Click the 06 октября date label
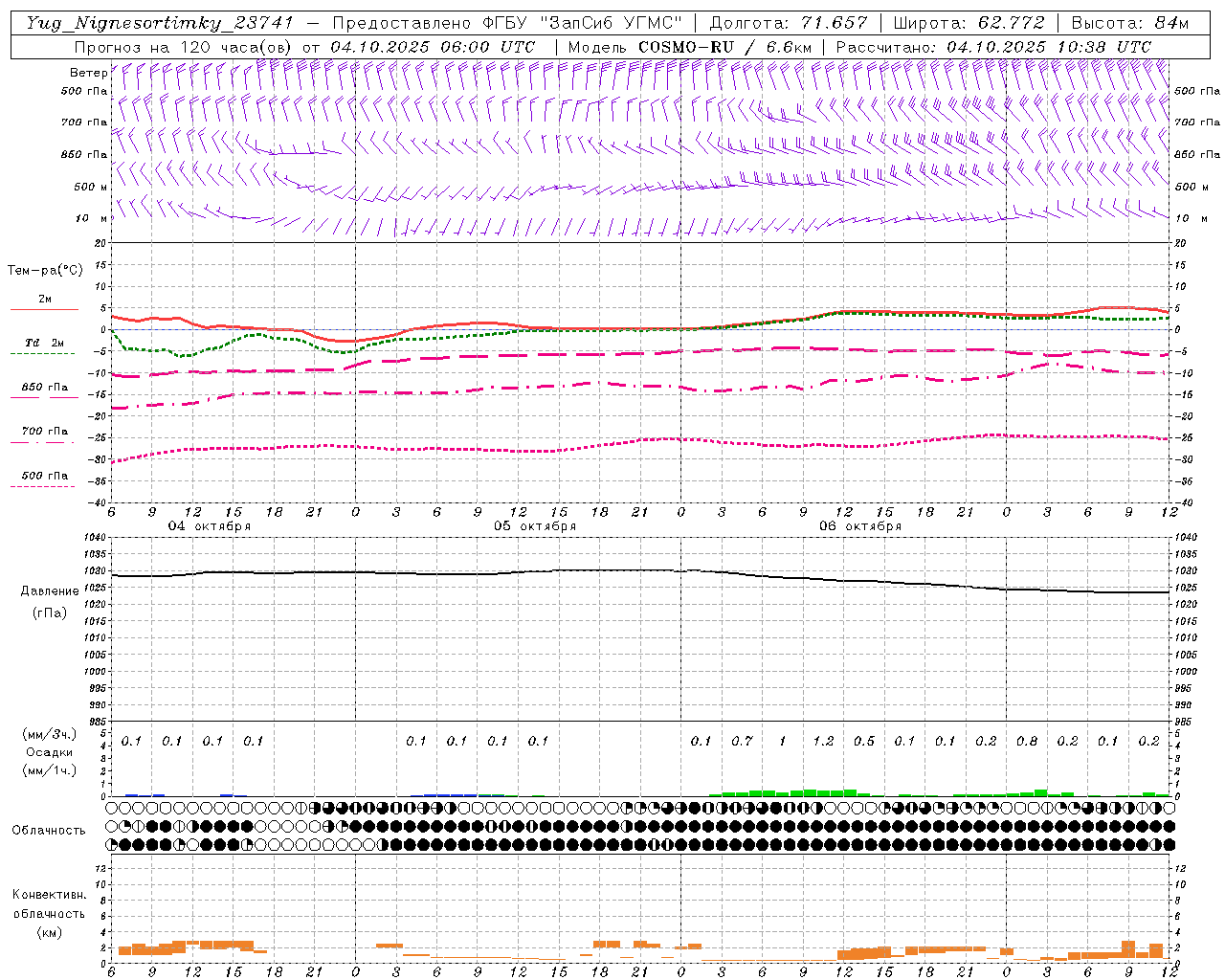1225x980 pixels. pos(860,526)
